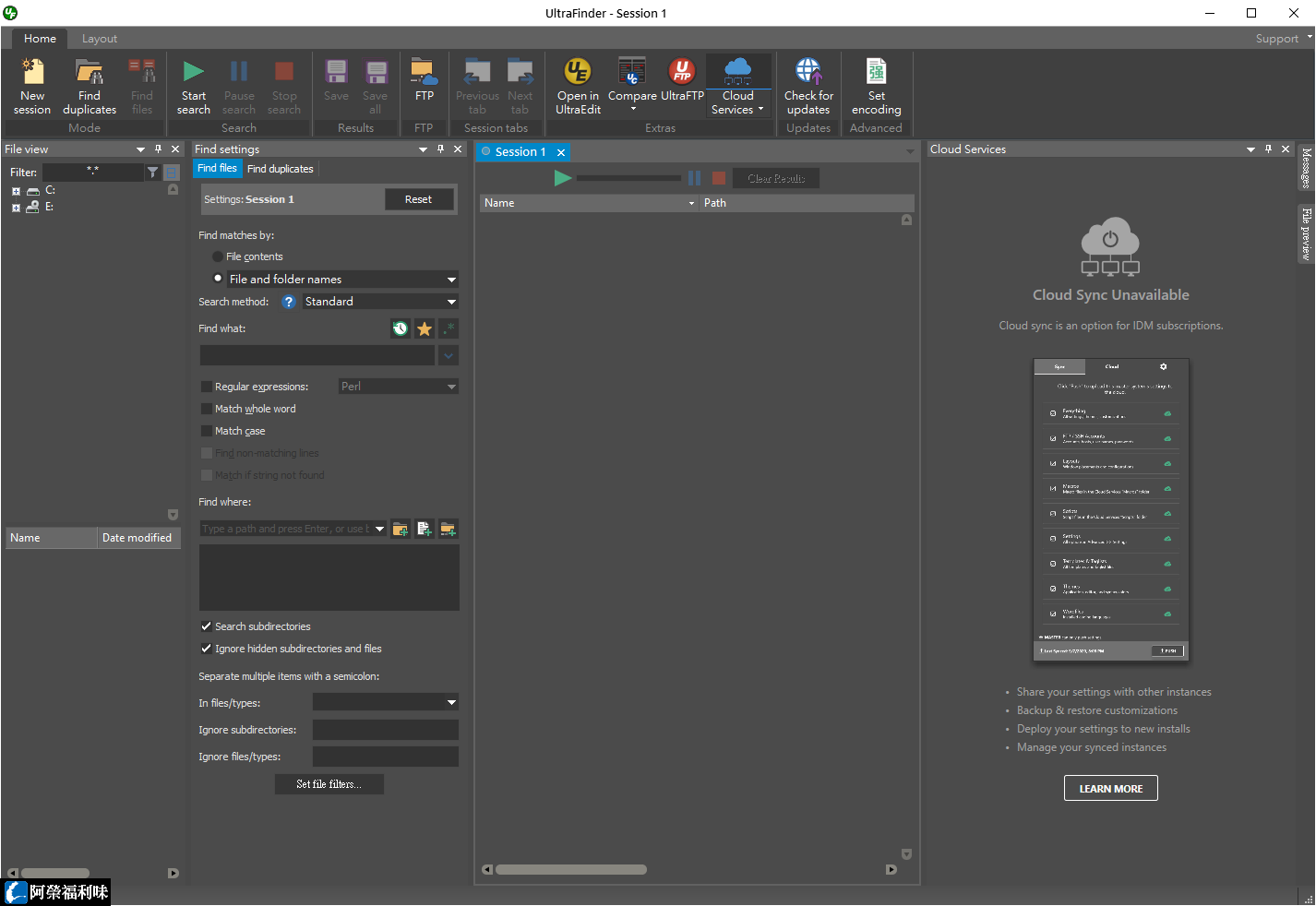Click the Ignore subdirectories input field
The height and width of the screenshot is (906, 1316).
[386, 730]
